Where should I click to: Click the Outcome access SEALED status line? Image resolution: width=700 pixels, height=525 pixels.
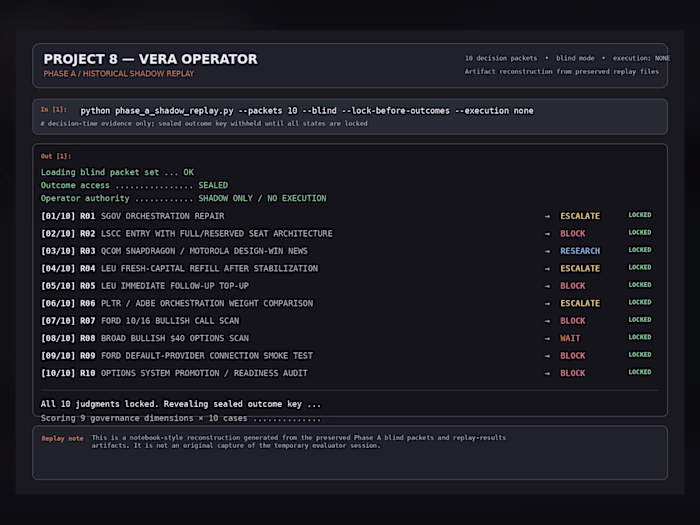tap(134, 185)
